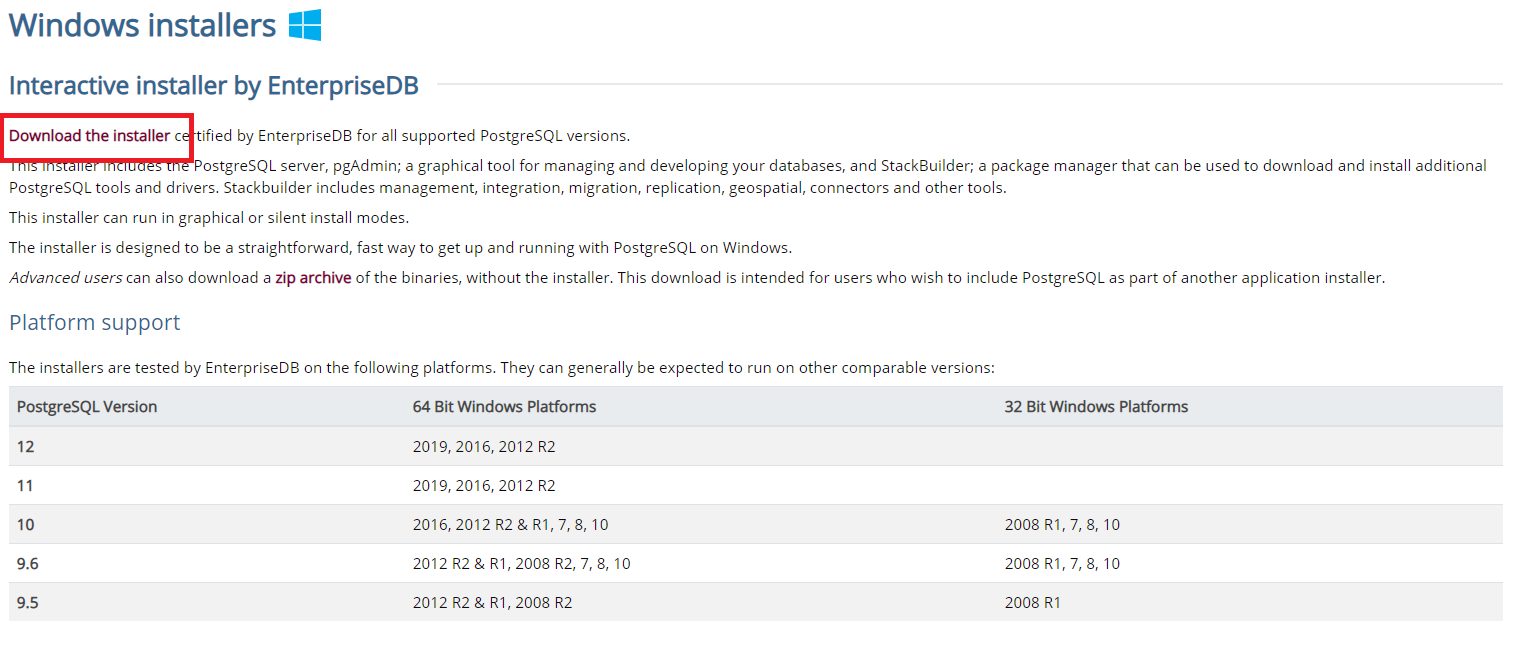The width and height of the screenshot is (1518, 645).
Task: Click "2019, 2016, 2012 R2" in version 12 row
Action: tap(484, 447)
